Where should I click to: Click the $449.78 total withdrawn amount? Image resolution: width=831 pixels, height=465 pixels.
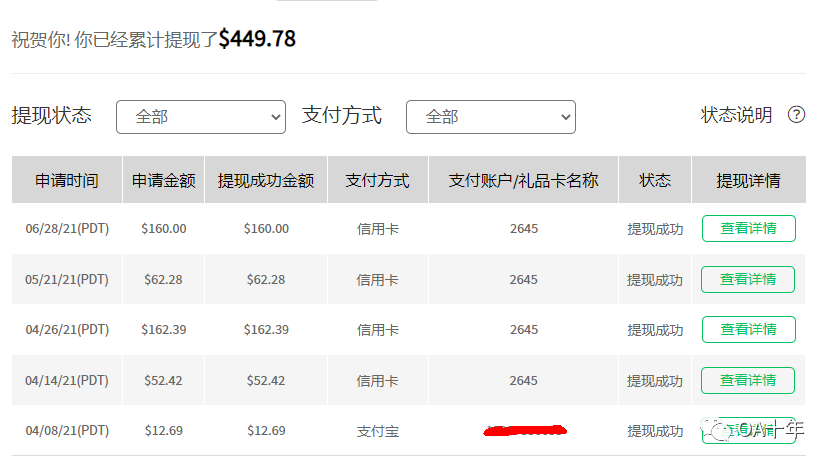tap(257, 39)
